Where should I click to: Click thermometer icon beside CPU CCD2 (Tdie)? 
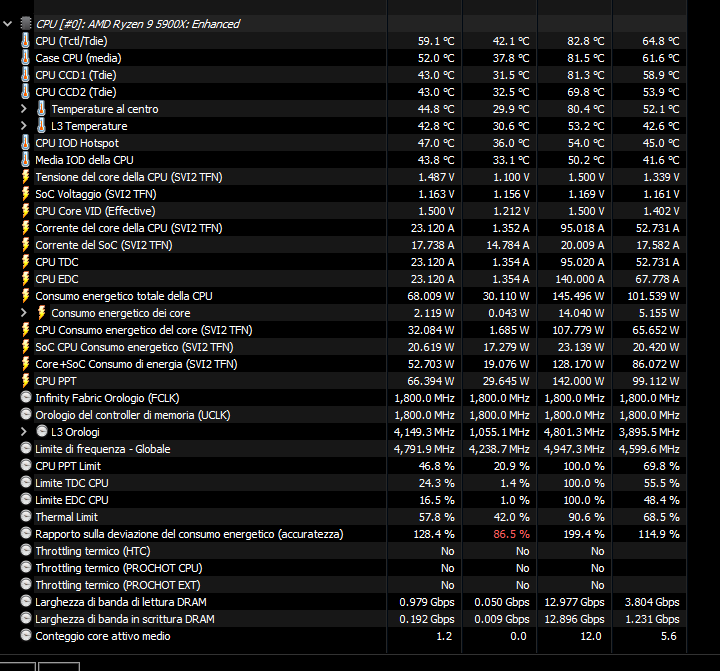coord(26,92)
